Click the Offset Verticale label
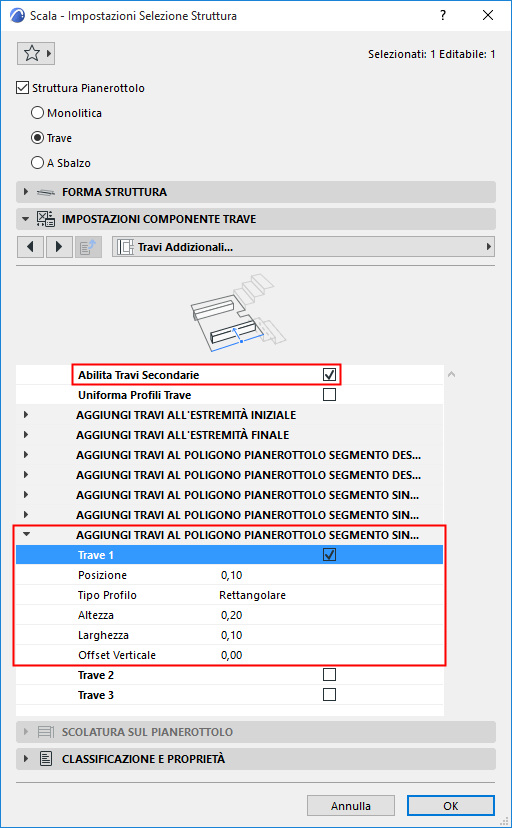 (117, 655)
